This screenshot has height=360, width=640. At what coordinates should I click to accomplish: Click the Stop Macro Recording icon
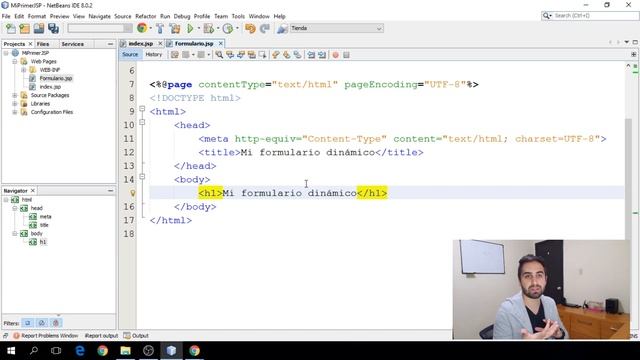pyautogui.click(x=346, y=55)
